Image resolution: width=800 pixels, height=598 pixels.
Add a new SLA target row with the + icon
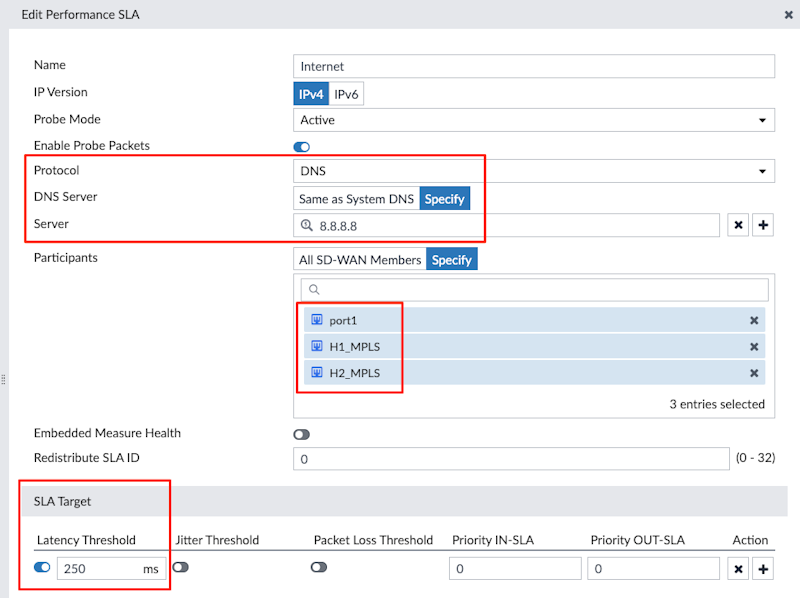[x=763, y=567]
